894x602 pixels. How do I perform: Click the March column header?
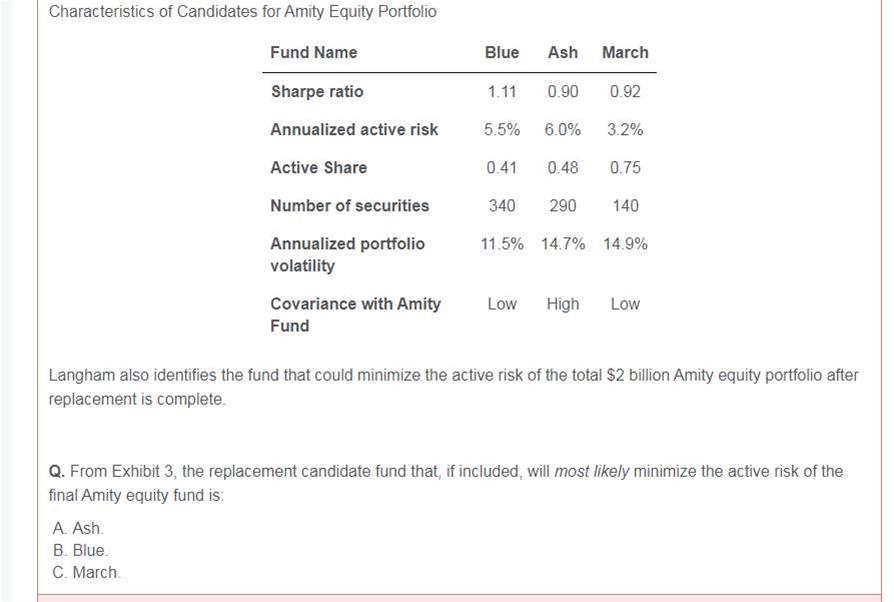point(625,52)
